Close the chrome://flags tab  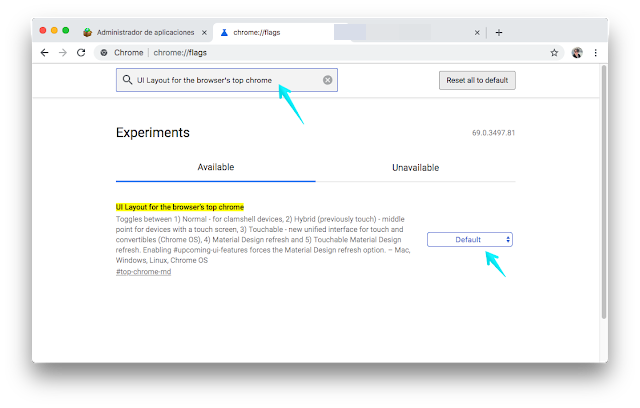pyautogui.click(x=476, y=32)
